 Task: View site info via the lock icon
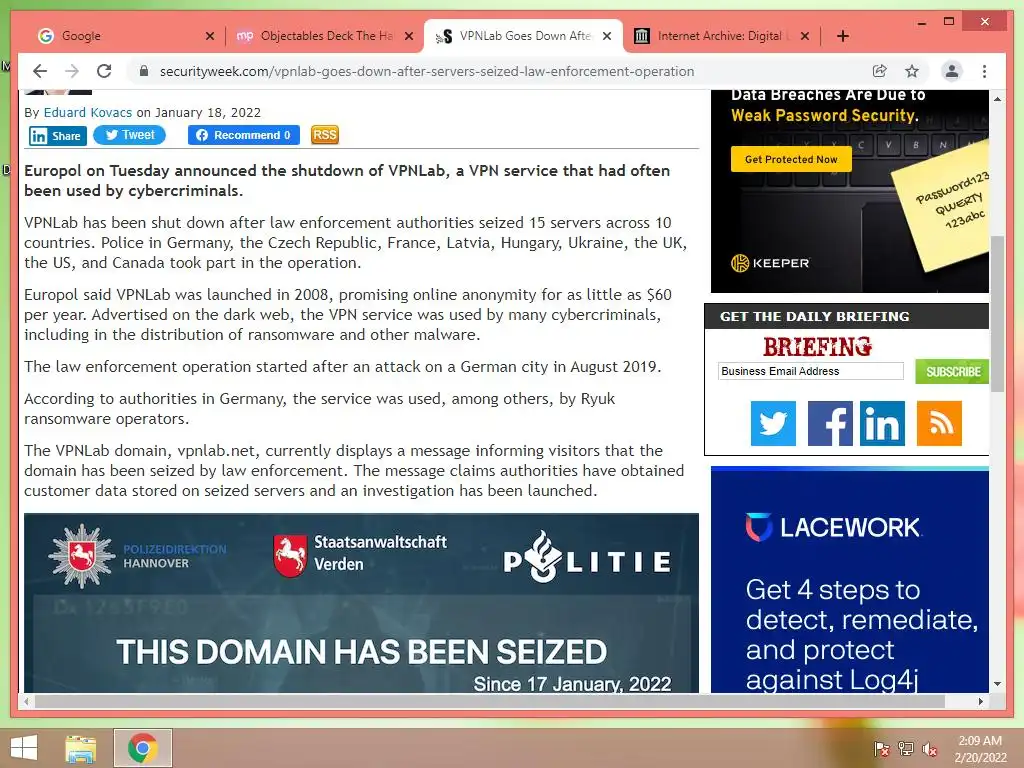point(144,71)
